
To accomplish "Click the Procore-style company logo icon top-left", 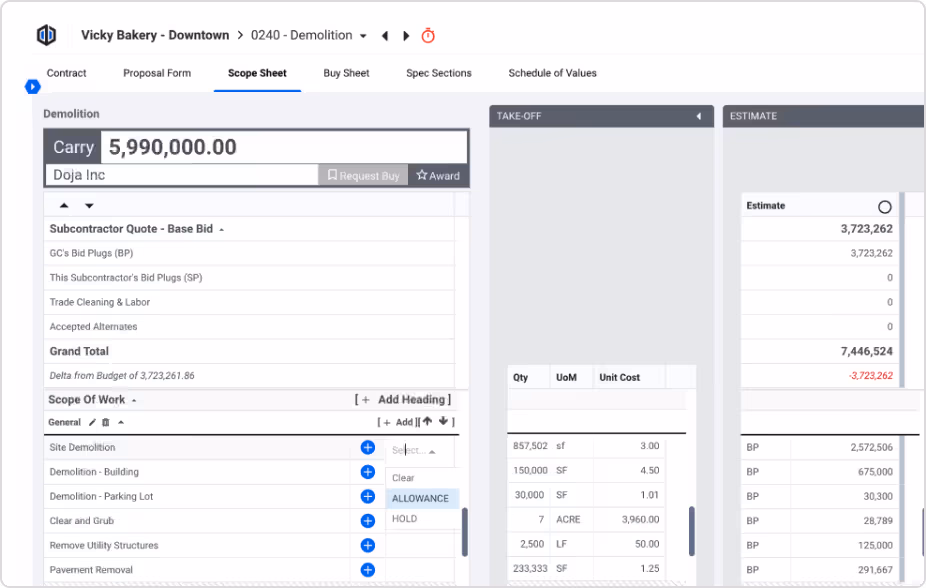I will click(45, 34).
